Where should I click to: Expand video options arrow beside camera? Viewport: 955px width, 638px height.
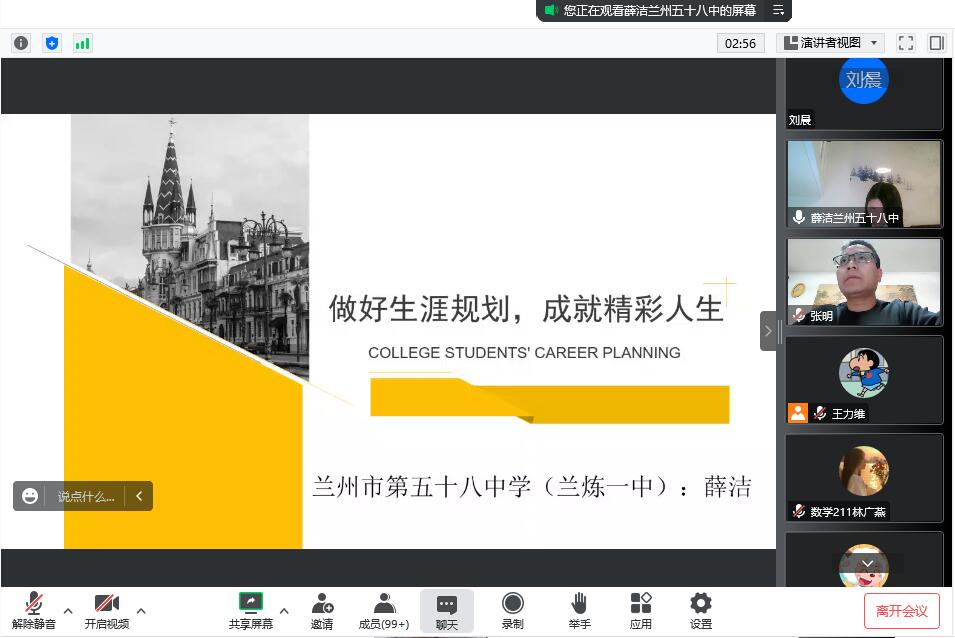point(141,611)
